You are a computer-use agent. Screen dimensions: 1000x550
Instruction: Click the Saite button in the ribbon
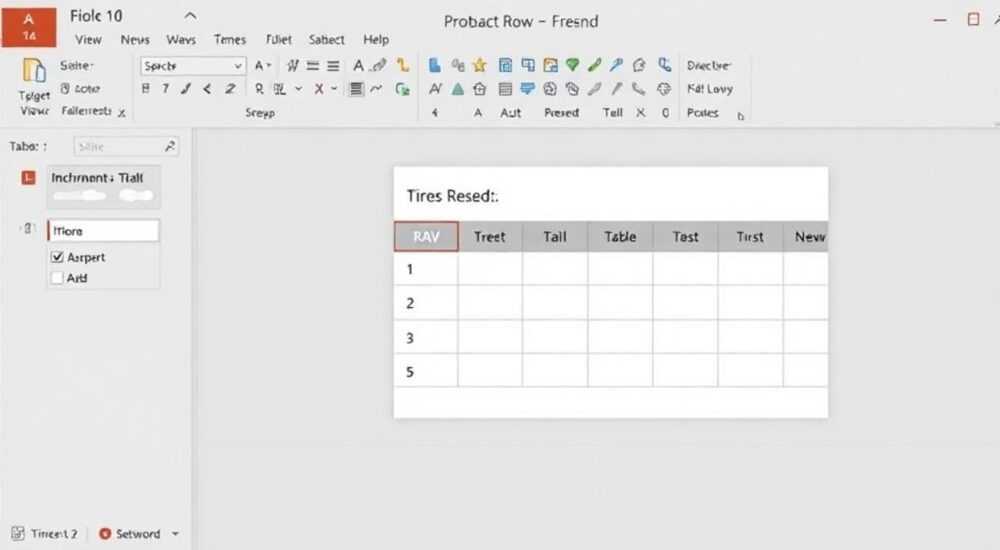[77, 65]
